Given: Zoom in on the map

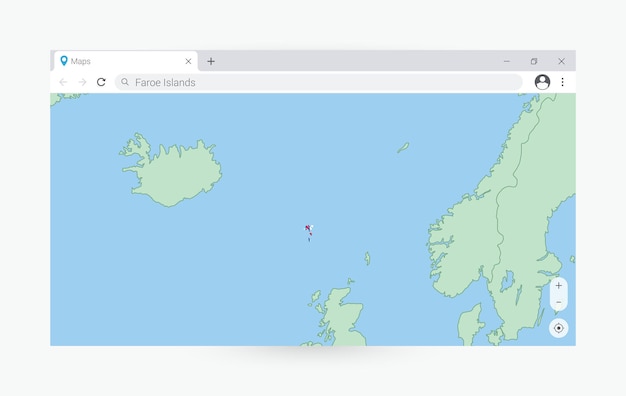Looking at the screenshot, I should pyautogui.click(x=559, y=285).
